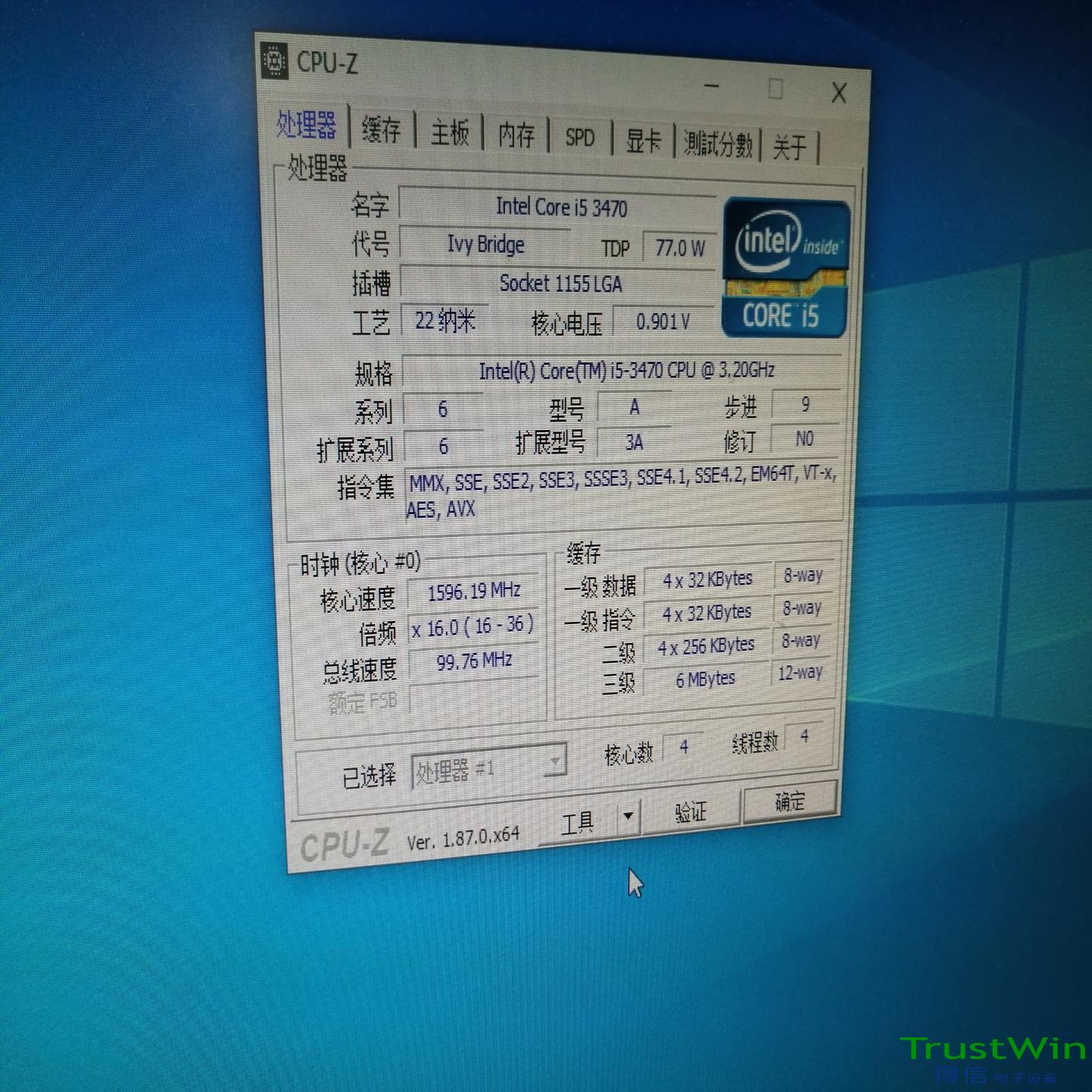The width and height of the screenshot is (1092, 1092).
Task: Open the 缓存 tab
Action: [x=381, y=130]
